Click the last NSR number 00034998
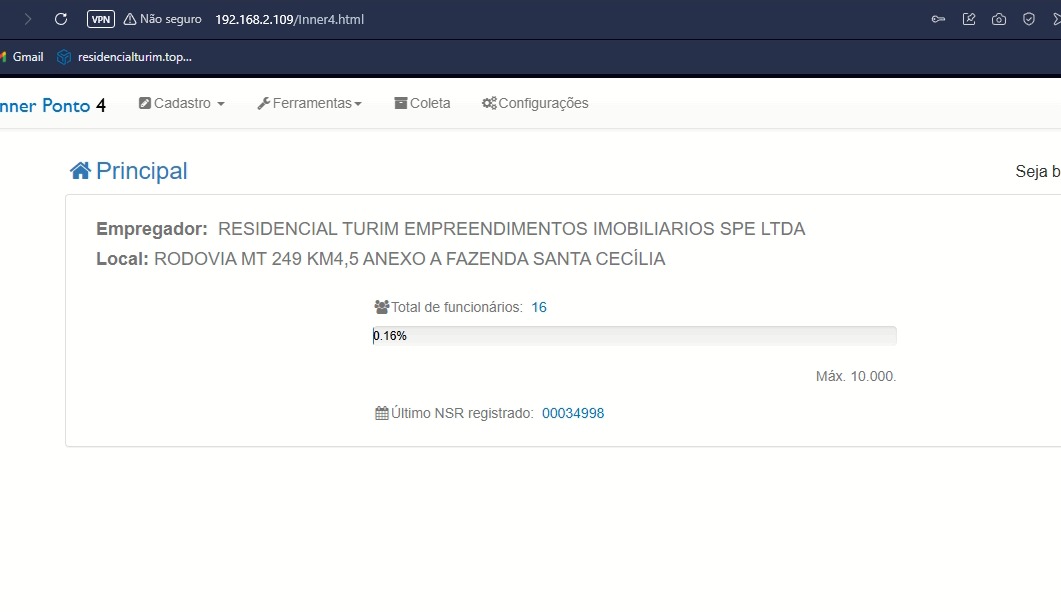Image resolution: width=1061 pixels, height=612 pixels. [x=573, y=413]
